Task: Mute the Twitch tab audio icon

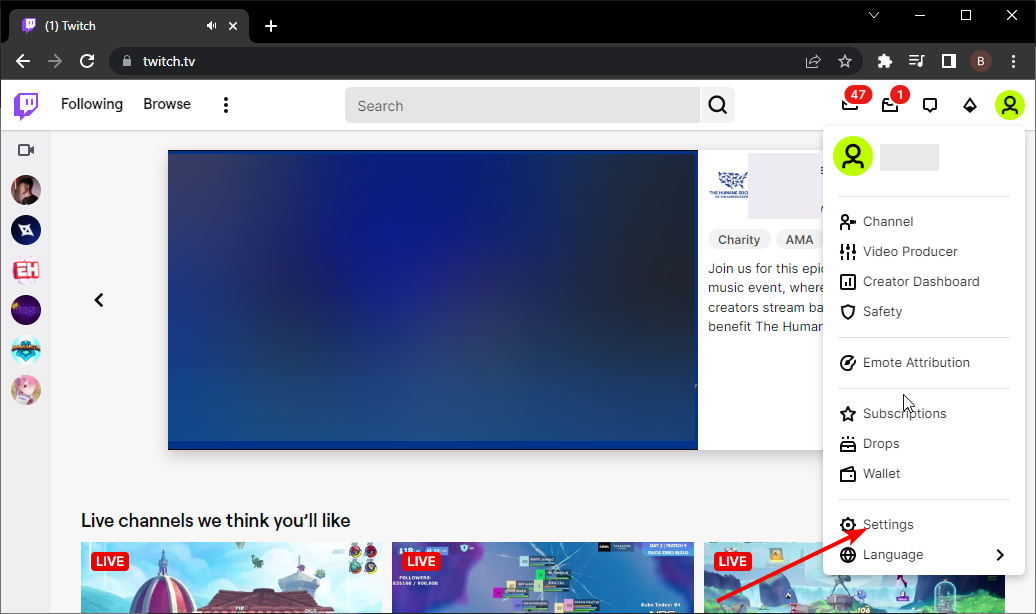Action: point(212,26)
